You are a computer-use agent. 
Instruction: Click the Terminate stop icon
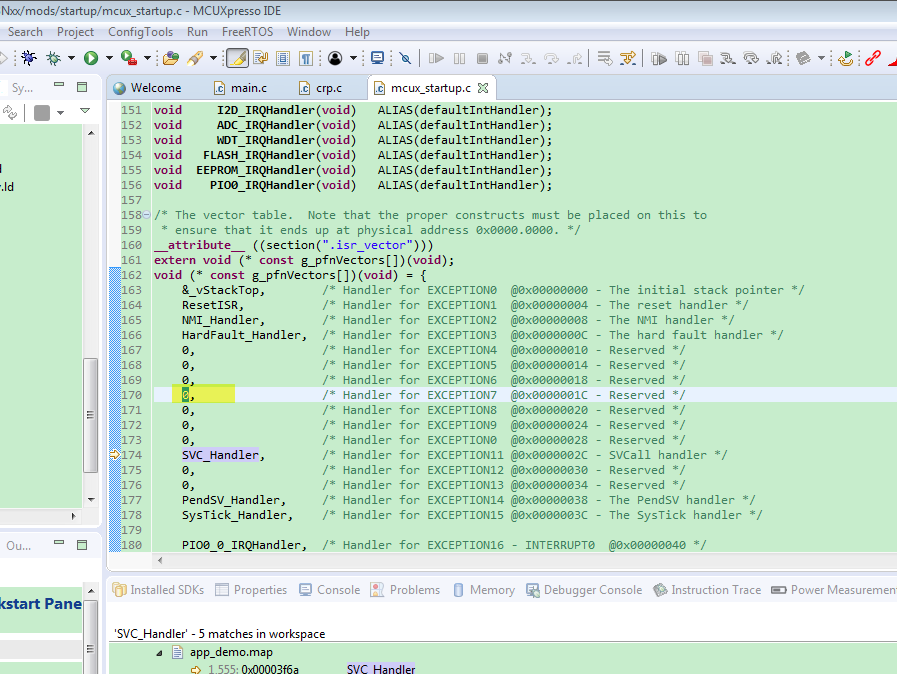tap(482, 58)
